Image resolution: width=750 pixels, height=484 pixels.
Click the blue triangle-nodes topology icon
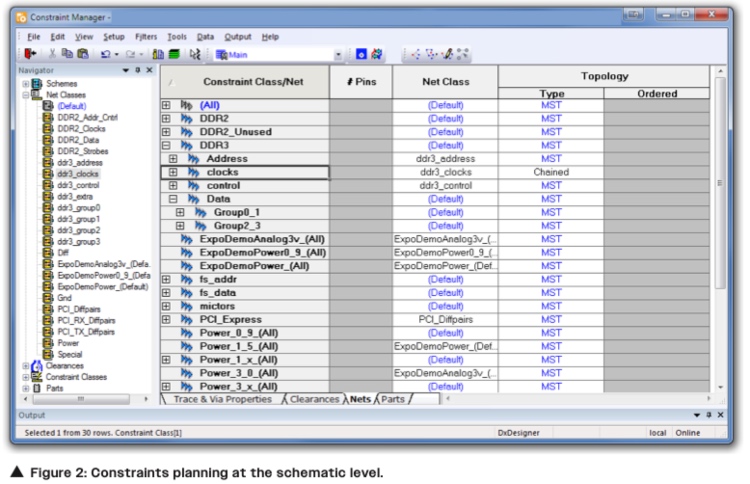[431, 54]
